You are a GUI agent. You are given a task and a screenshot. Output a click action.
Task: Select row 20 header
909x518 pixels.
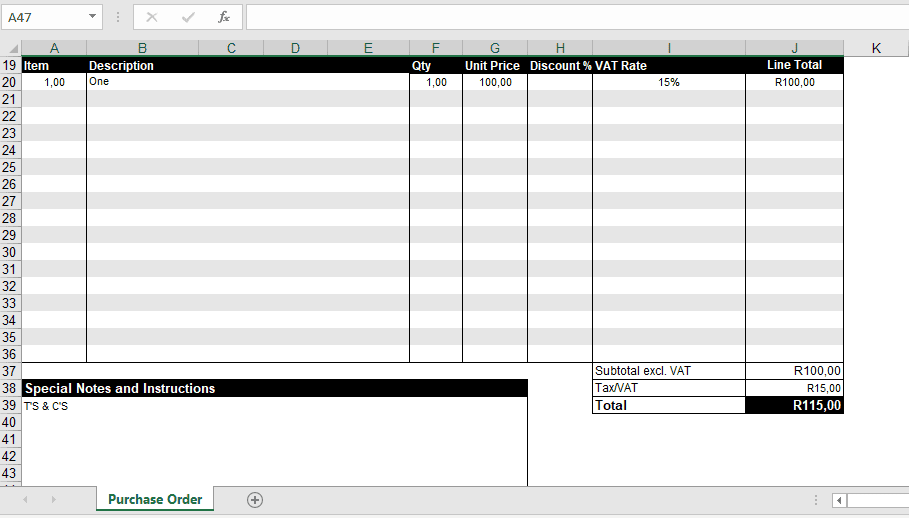(10, 82)
